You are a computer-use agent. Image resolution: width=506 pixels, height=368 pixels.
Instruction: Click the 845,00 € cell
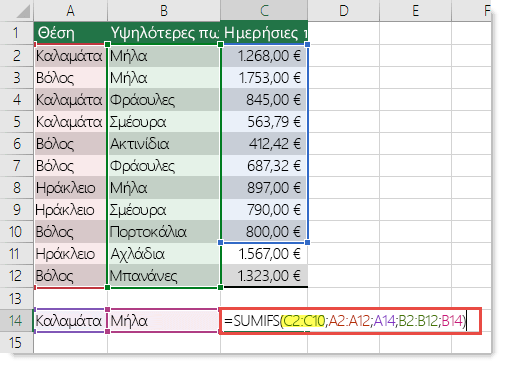tap(264, 100)
